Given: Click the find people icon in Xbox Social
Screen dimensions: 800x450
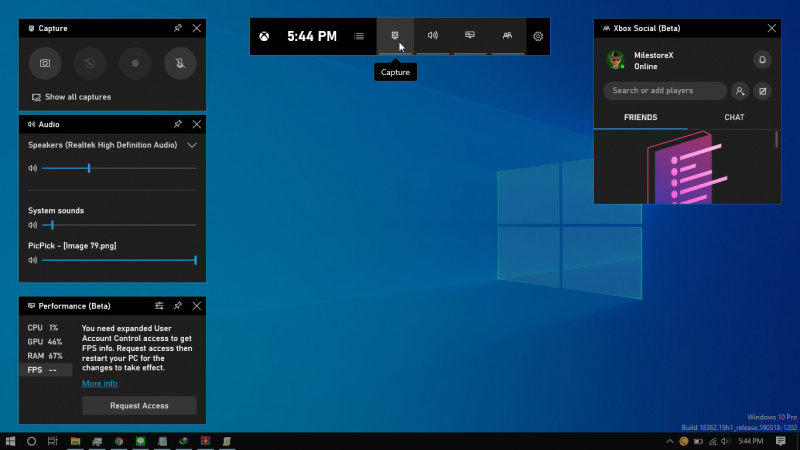Looking at the screenshot, I should [x=740, y=91].
